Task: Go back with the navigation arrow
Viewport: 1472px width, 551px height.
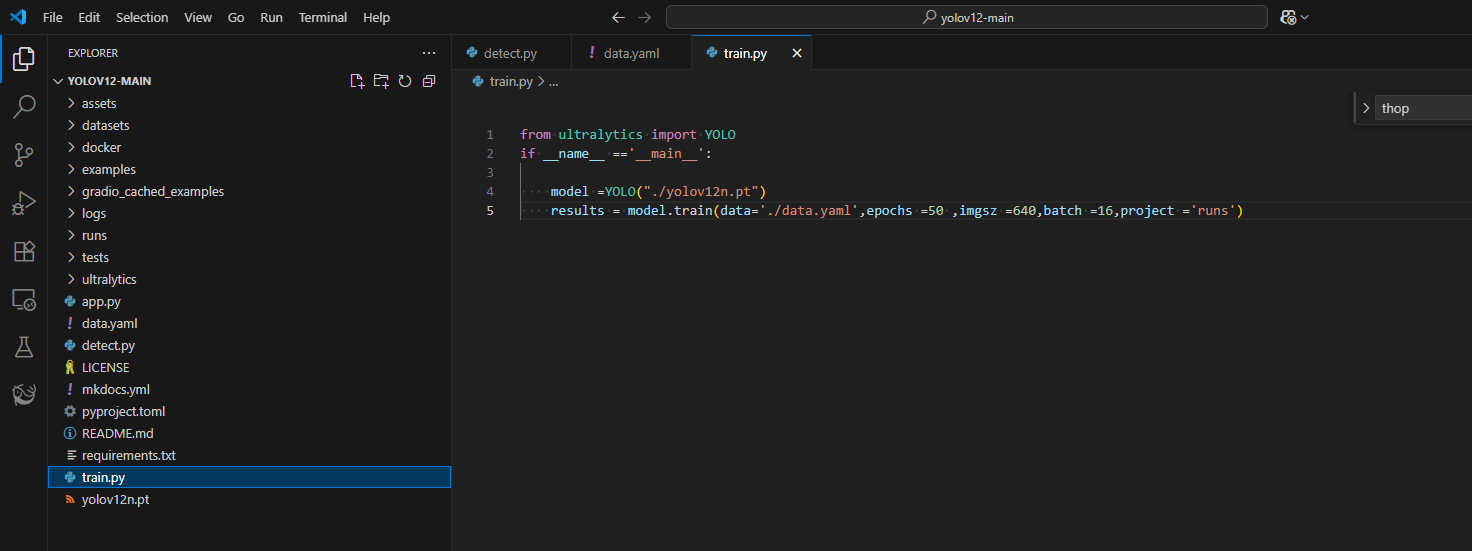Action: tap(618, 17)
